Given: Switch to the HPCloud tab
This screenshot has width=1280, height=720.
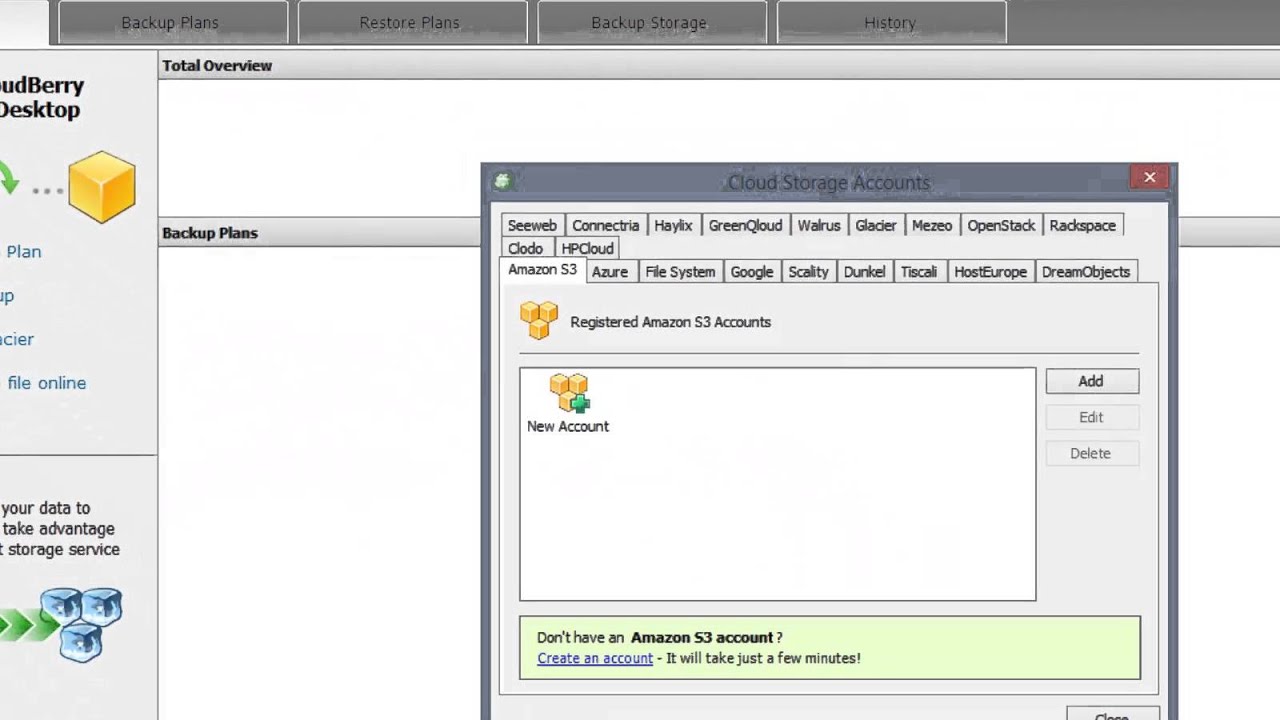Looking at the screenshot, I should pyautogui.click(x=588, y=248).
